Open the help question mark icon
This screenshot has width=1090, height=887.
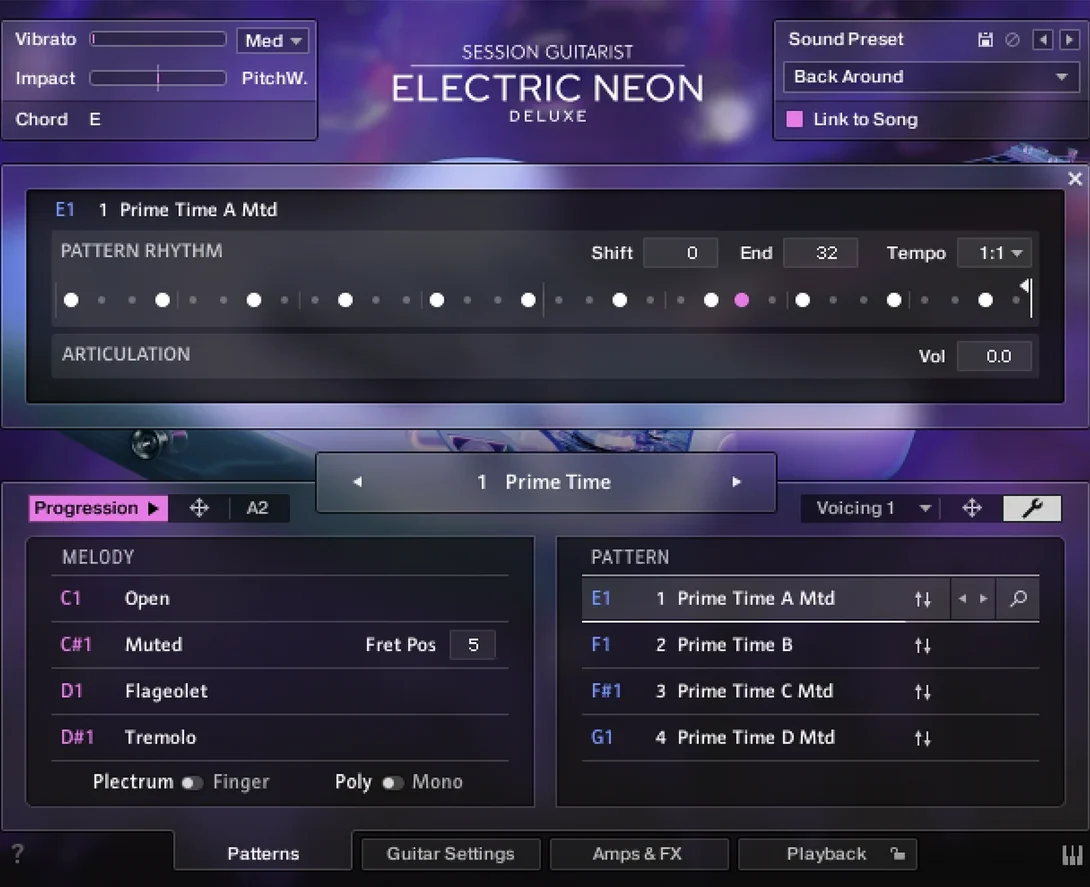18,854
